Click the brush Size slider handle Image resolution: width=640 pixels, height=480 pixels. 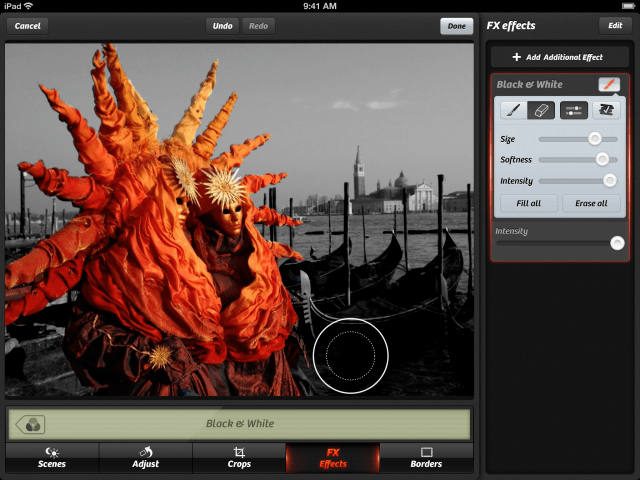point(594,139)
